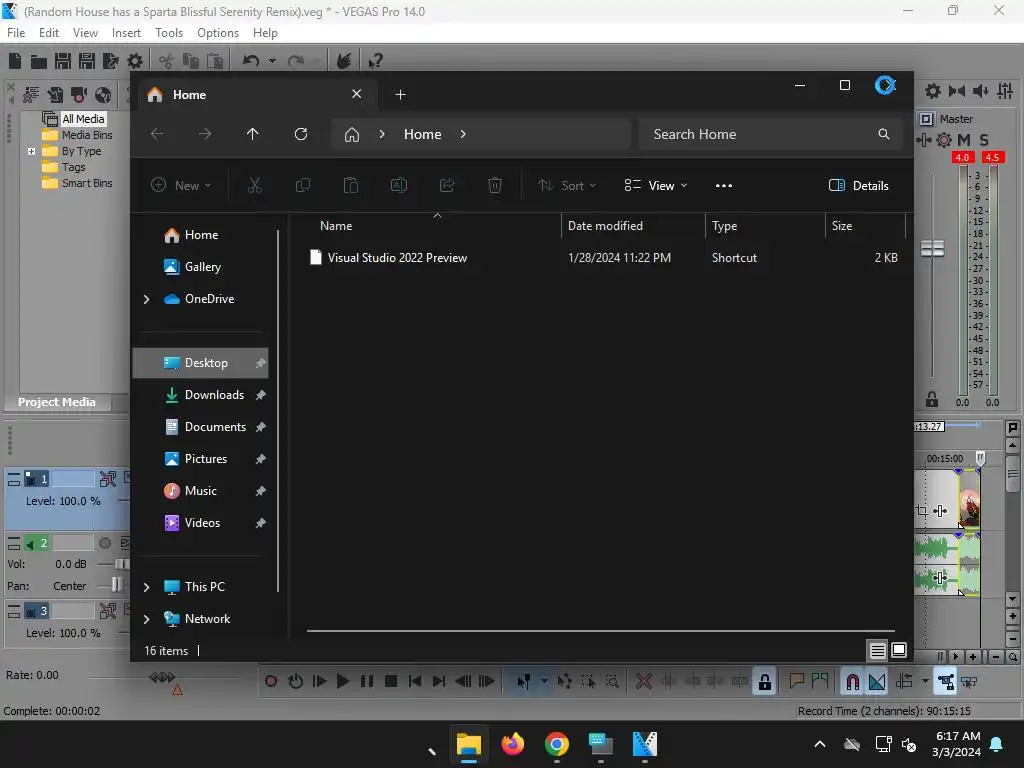The height and width of the screenshot is (768, 1024).
Task: Open the Sort dropdown in File Explorer
Action: coord(567,186)
